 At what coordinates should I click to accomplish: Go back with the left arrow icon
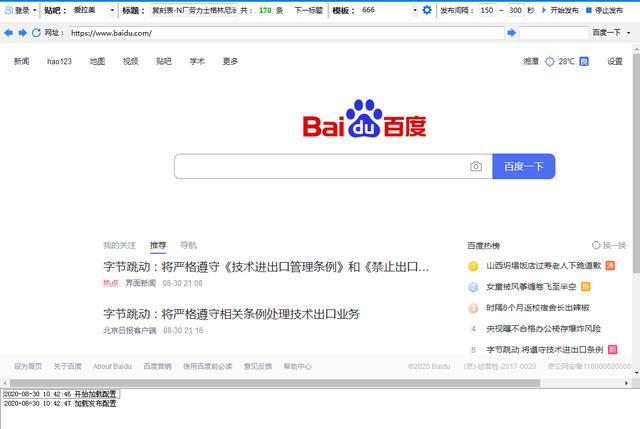pyautogui.click(x=8, y=33)
